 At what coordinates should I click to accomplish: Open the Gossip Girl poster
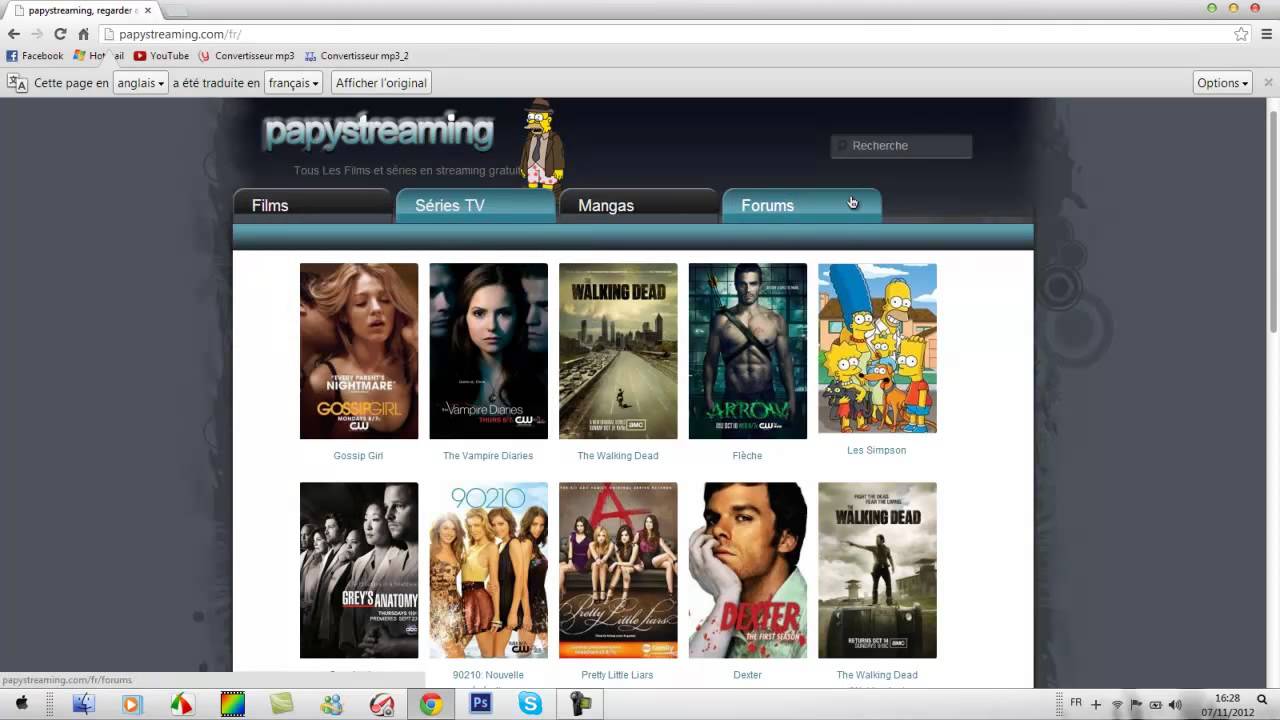[x=359, y=351]
